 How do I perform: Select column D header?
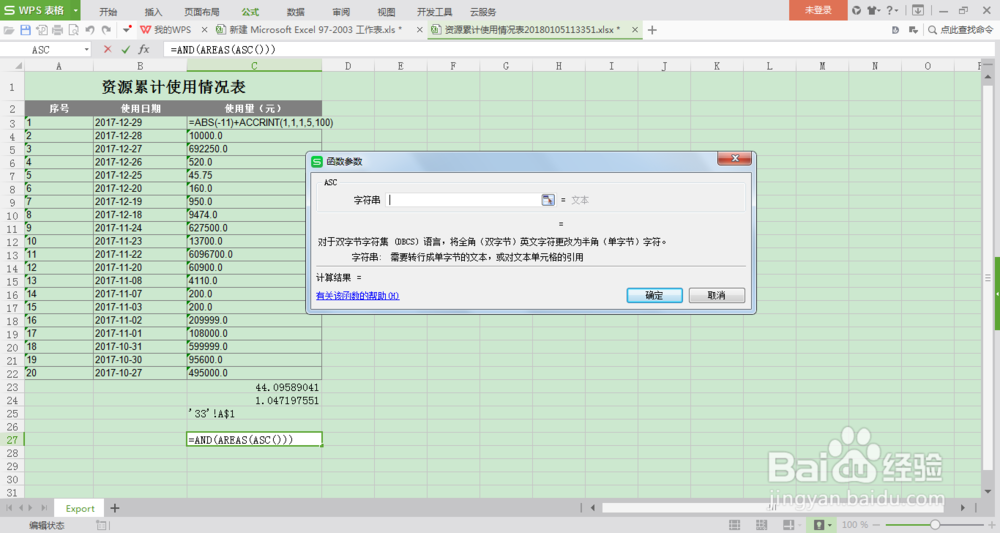tap(348, 66)
